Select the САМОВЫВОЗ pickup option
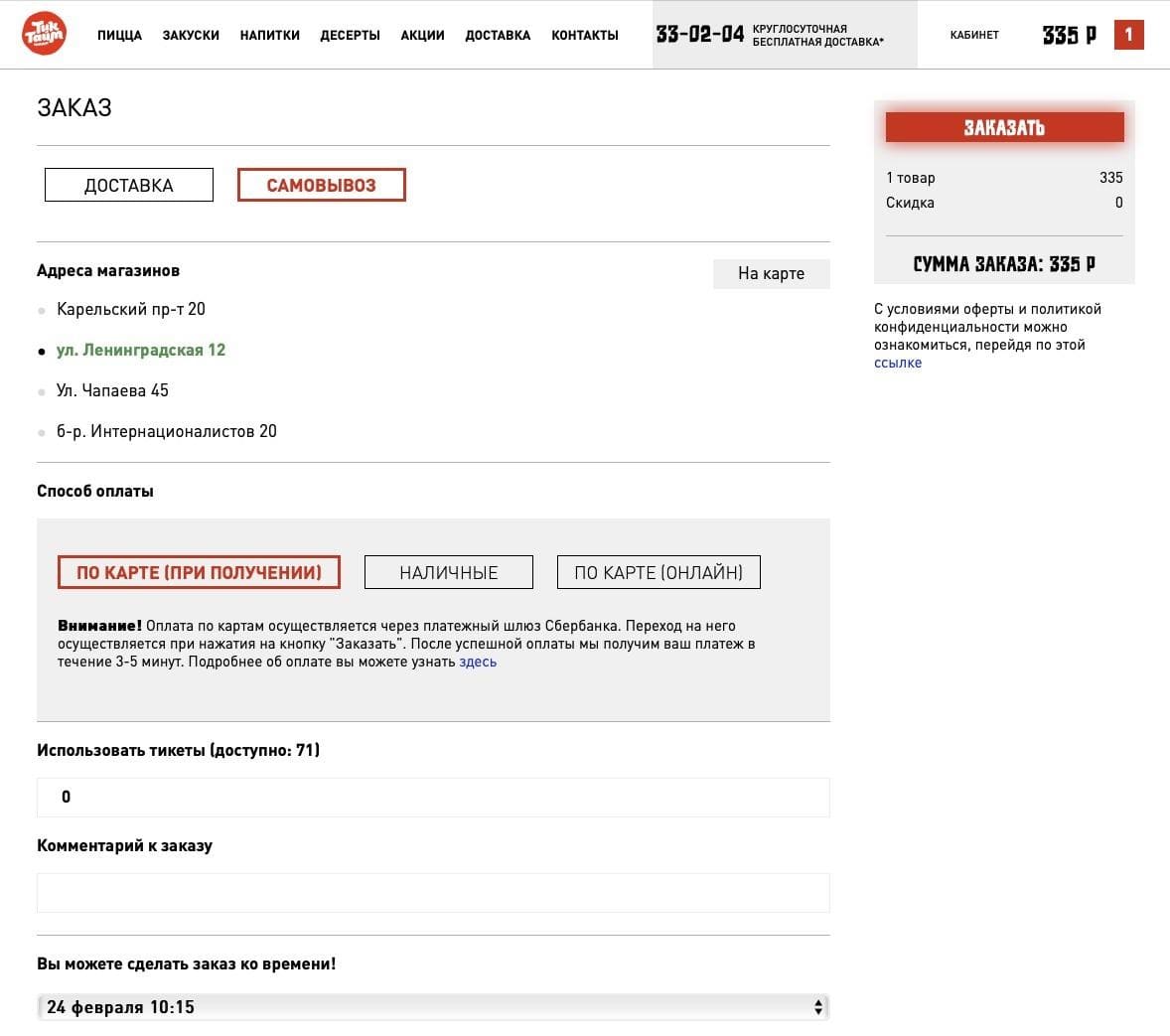The width and height of the screenshot is (1170, 1036). pyautogui.click(x=321, y=186)
